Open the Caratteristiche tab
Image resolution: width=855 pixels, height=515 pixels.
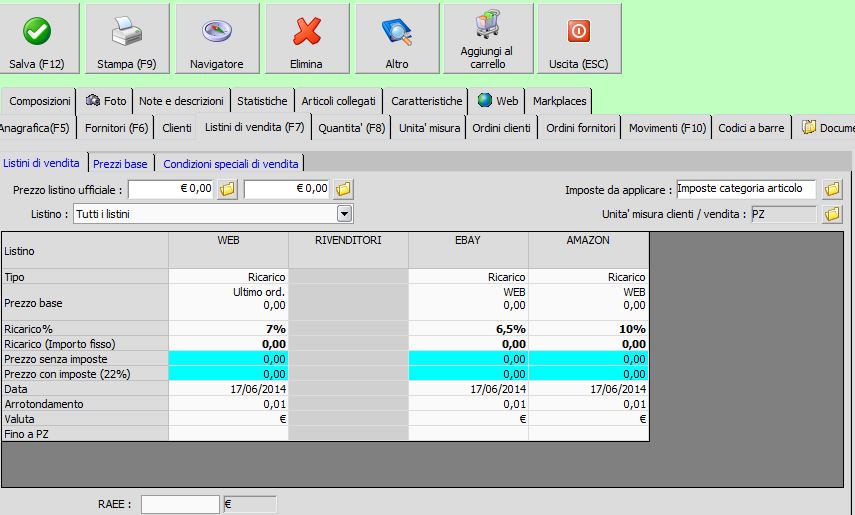click(426, 101)
